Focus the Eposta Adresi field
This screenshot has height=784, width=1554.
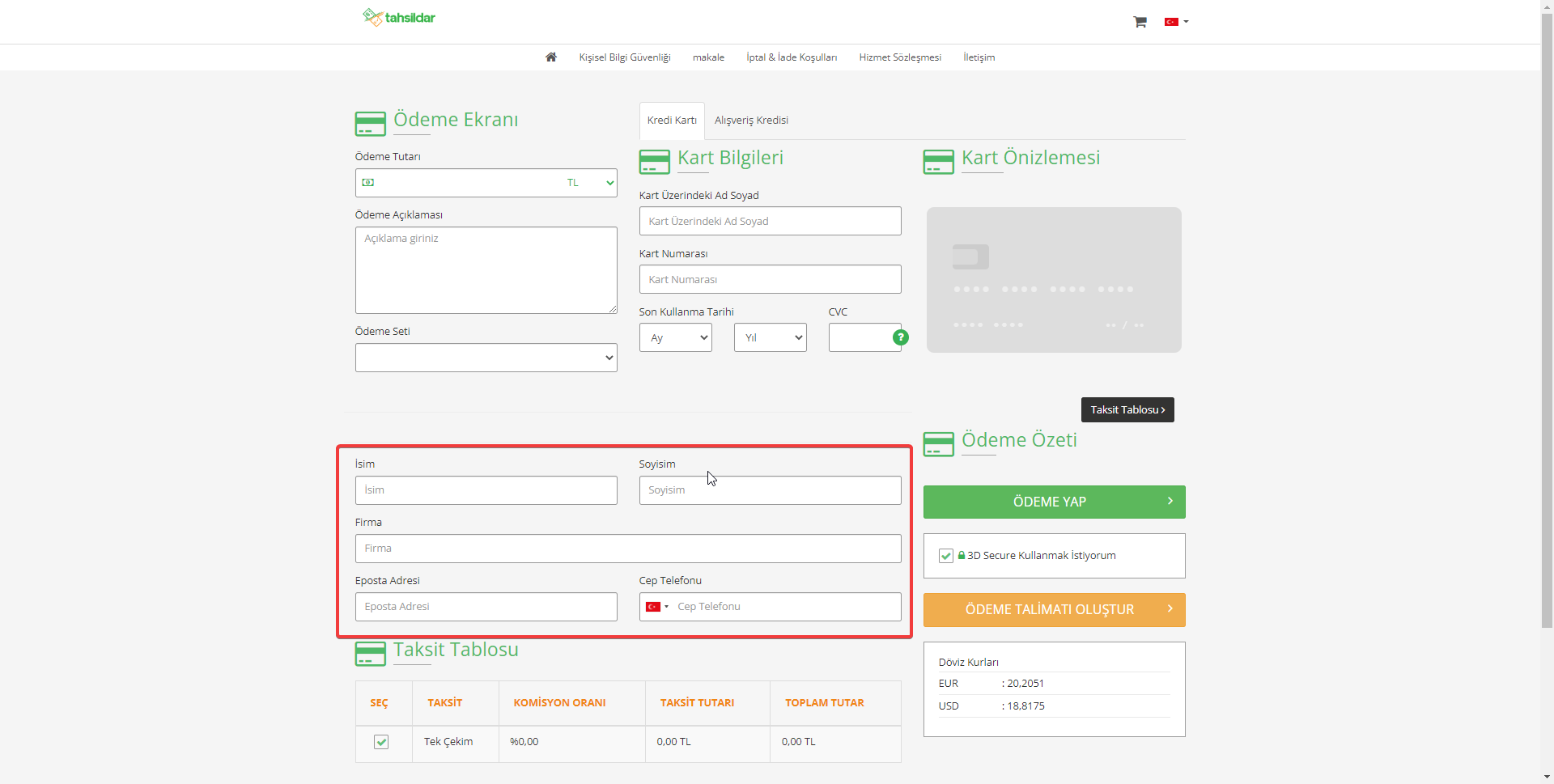click(486, 607)
